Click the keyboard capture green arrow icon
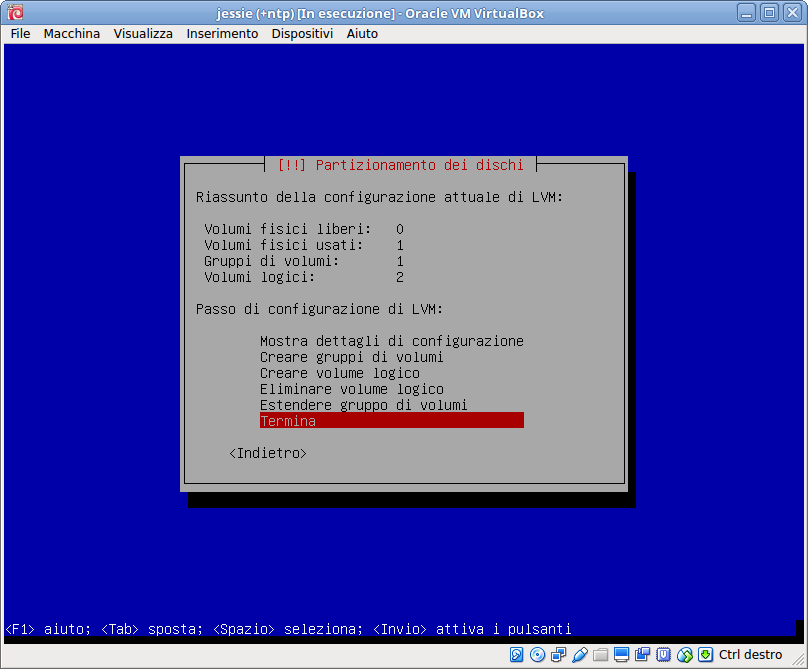This screenshot has width=808, height=669. pyautogui.click(x=705, y=655)
